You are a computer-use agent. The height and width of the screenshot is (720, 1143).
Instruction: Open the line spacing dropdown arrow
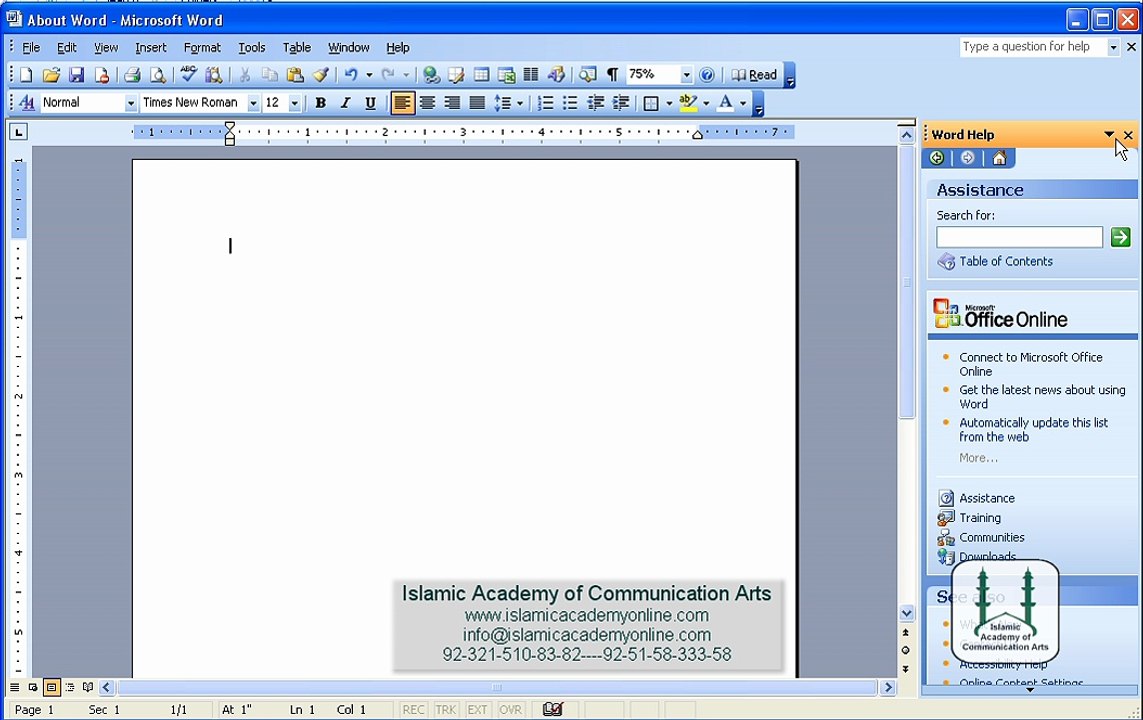[x=520, y=103]
